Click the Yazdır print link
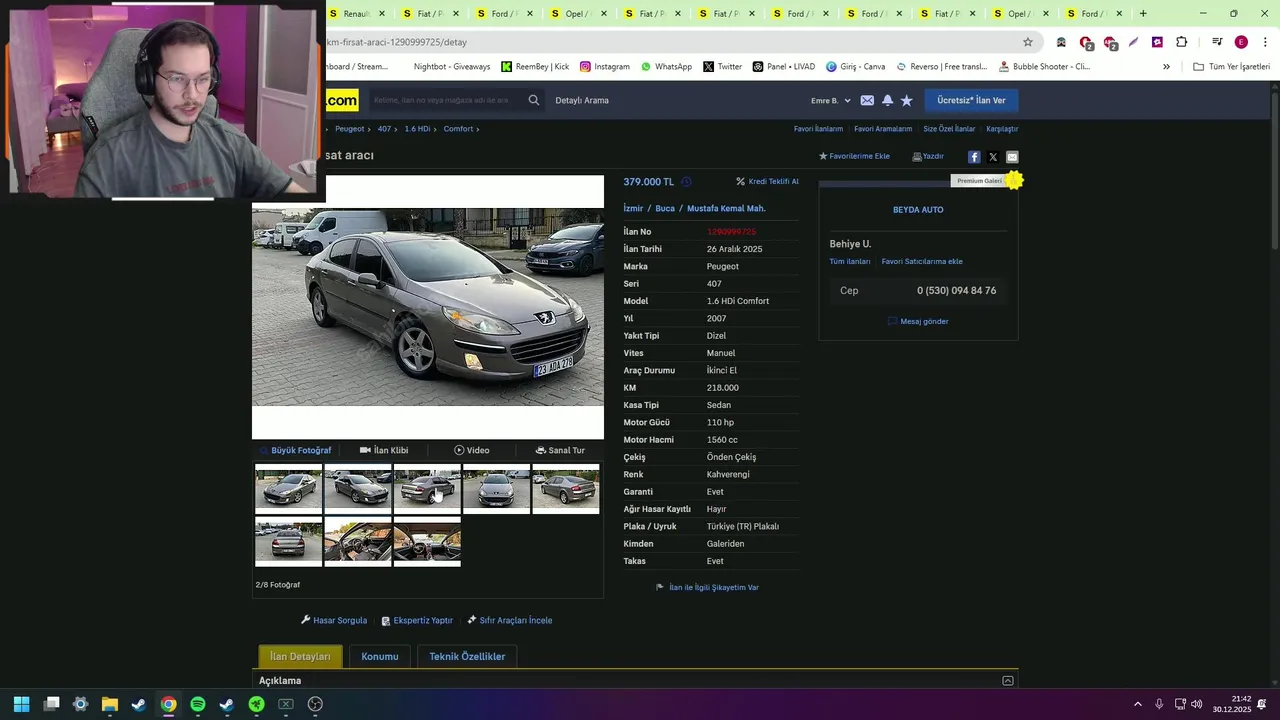 pyautogui.click(x=928, y=156)
